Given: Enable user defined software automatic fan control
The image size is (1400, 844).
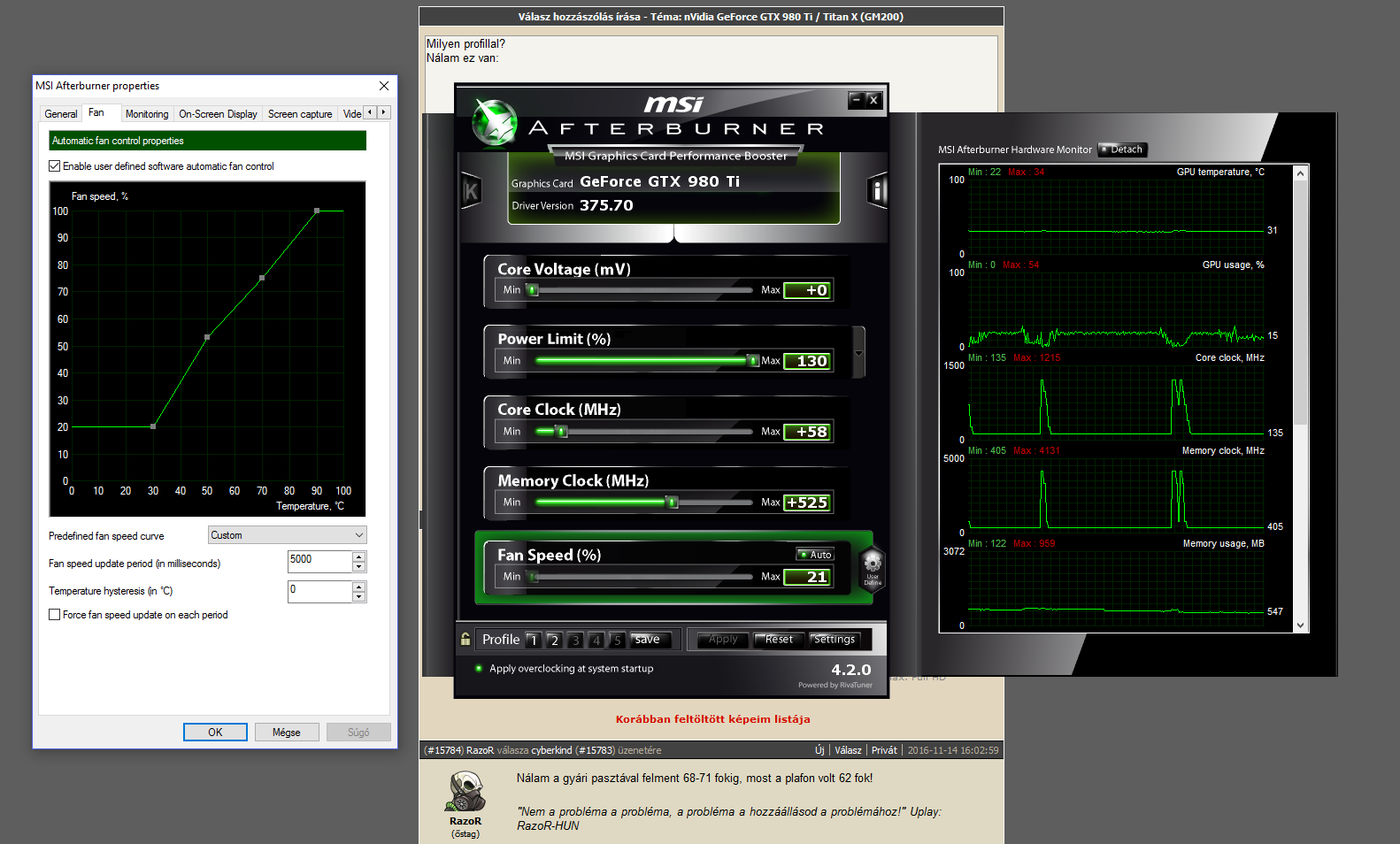Looking at the screenshot, I should click(x=55, y=166).
